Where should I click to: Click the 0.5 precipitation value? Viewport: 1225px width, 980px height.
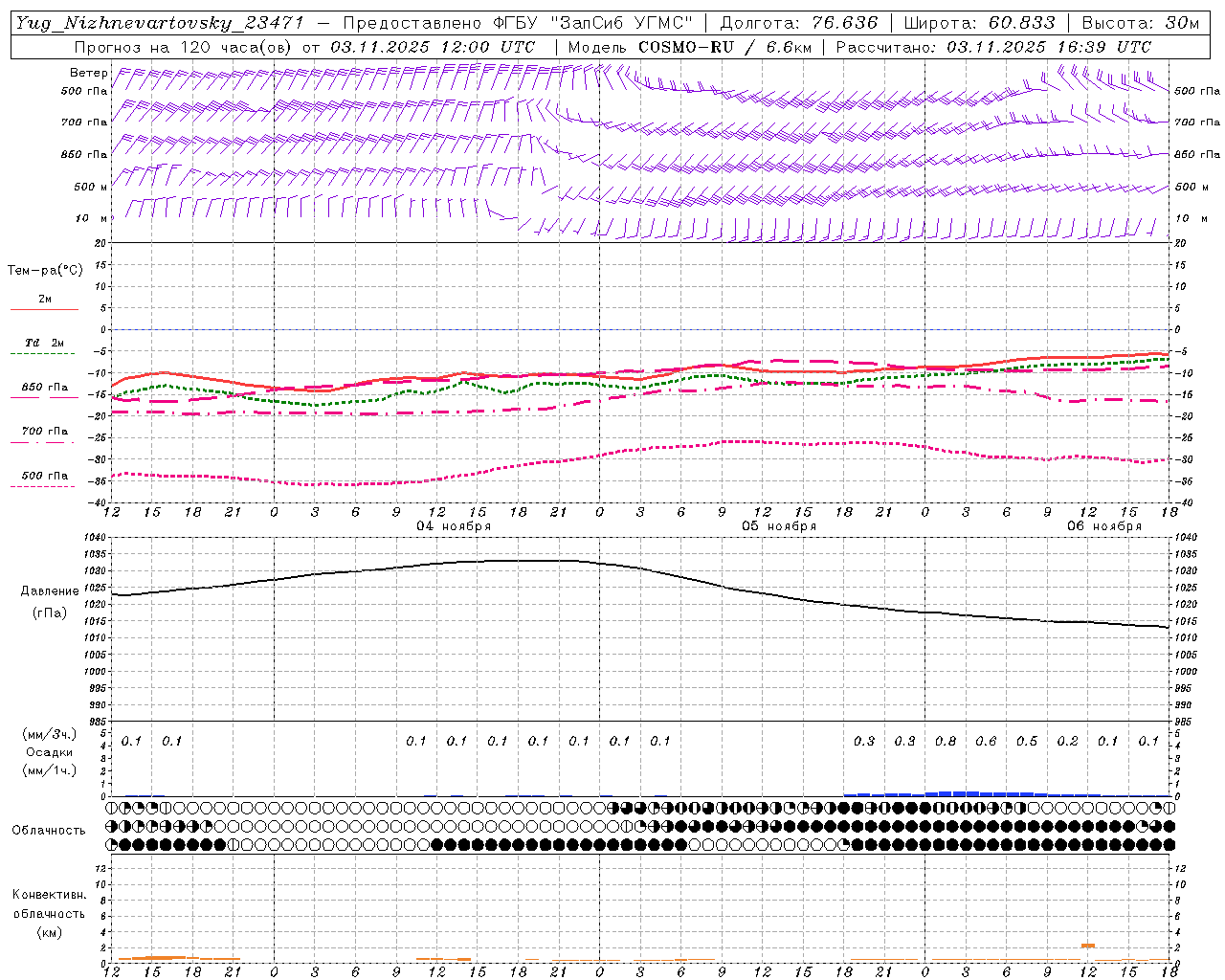pyautogui.click(x=1027, y=742)
